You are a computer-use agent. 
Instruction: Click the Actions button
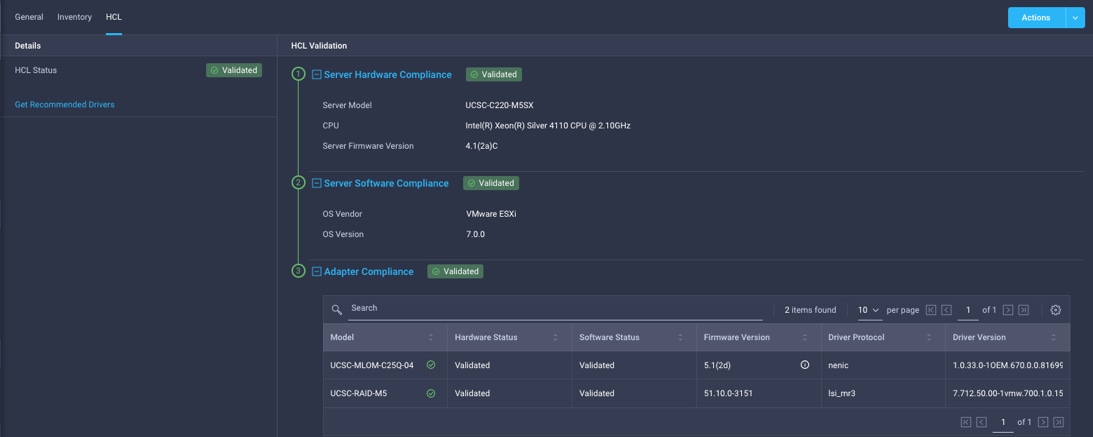(1036, 17)
